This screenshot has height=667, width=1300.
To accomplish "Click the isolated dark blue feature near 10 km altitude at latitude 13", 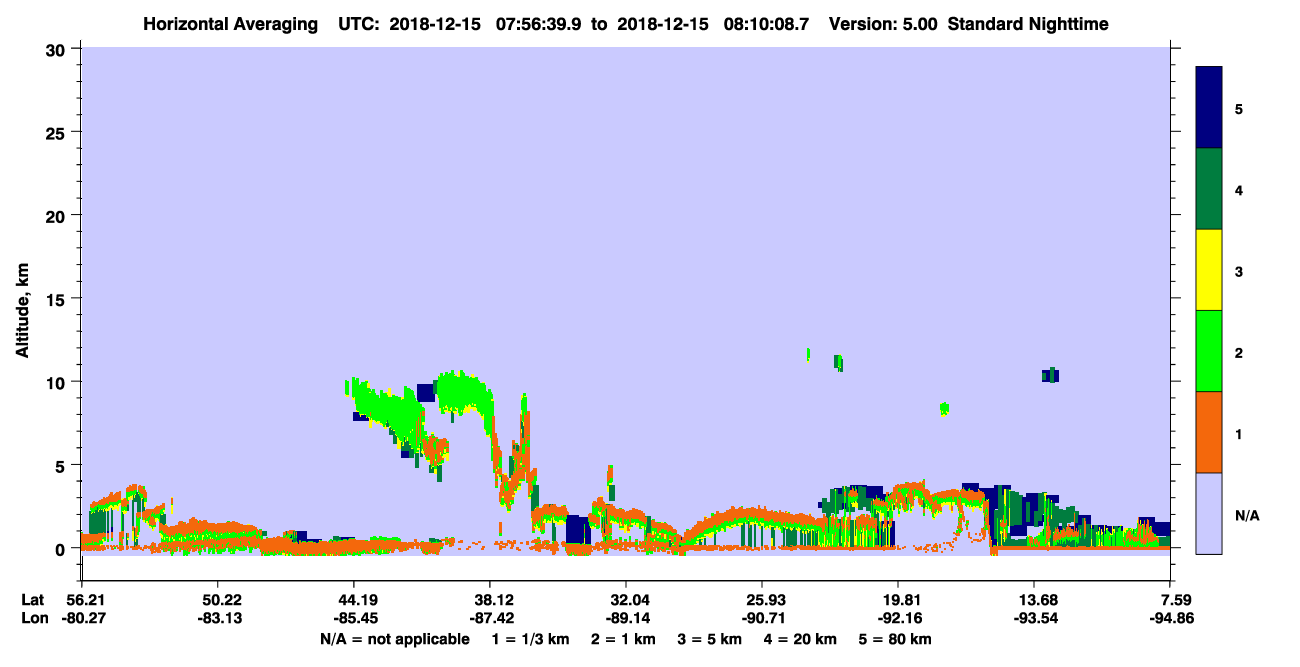I will pyautogui.click(x=1050, y=375).
